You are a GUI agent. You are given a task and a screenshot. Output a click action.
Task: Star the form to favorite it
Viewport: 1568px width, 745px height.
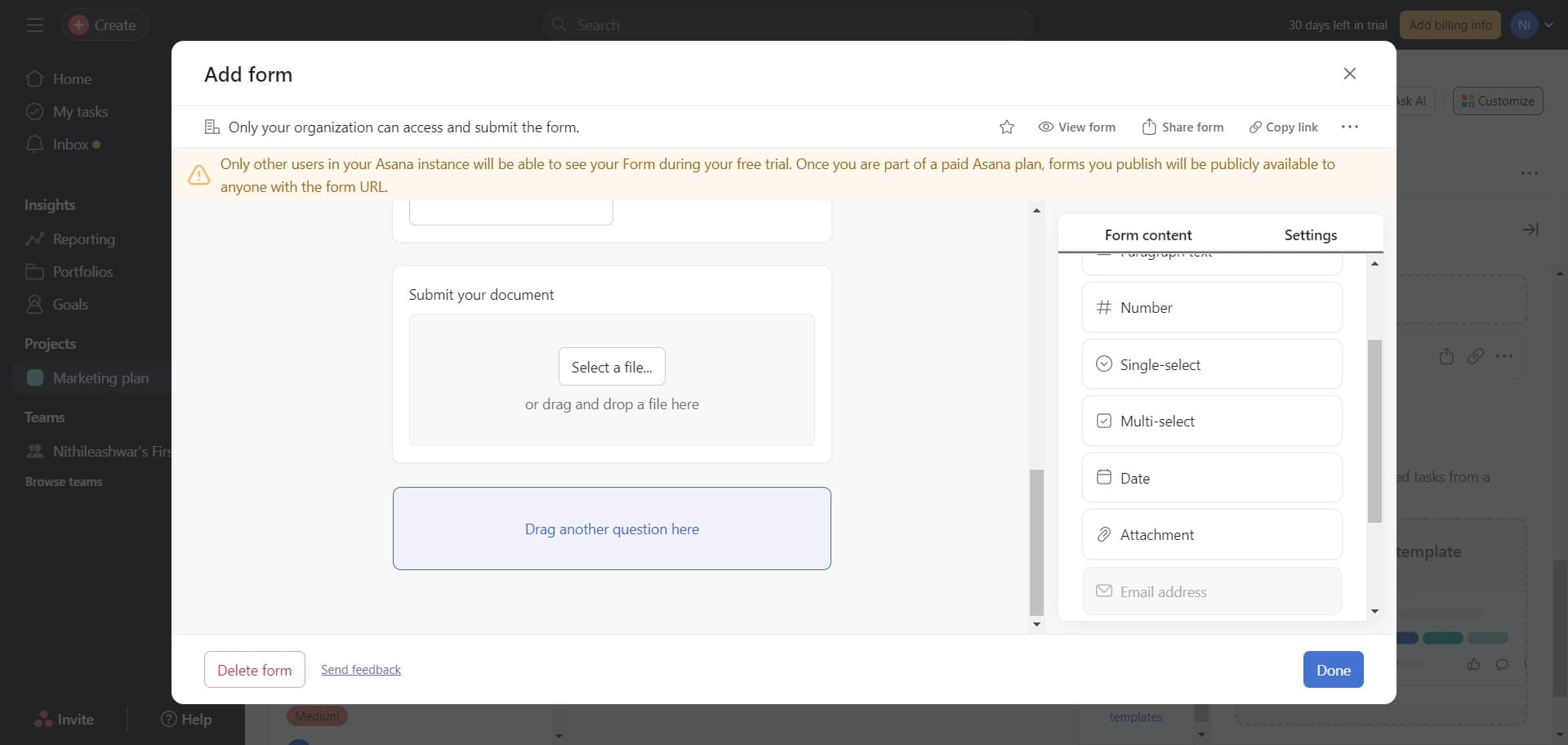click(x=1007, y=127)
